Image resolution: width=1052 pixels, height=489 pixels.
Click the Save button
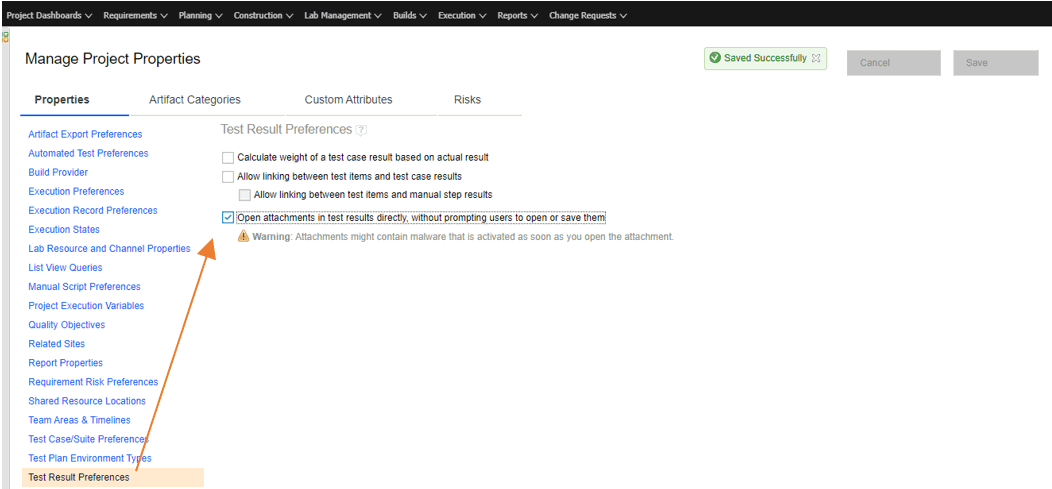coord(976,63)
